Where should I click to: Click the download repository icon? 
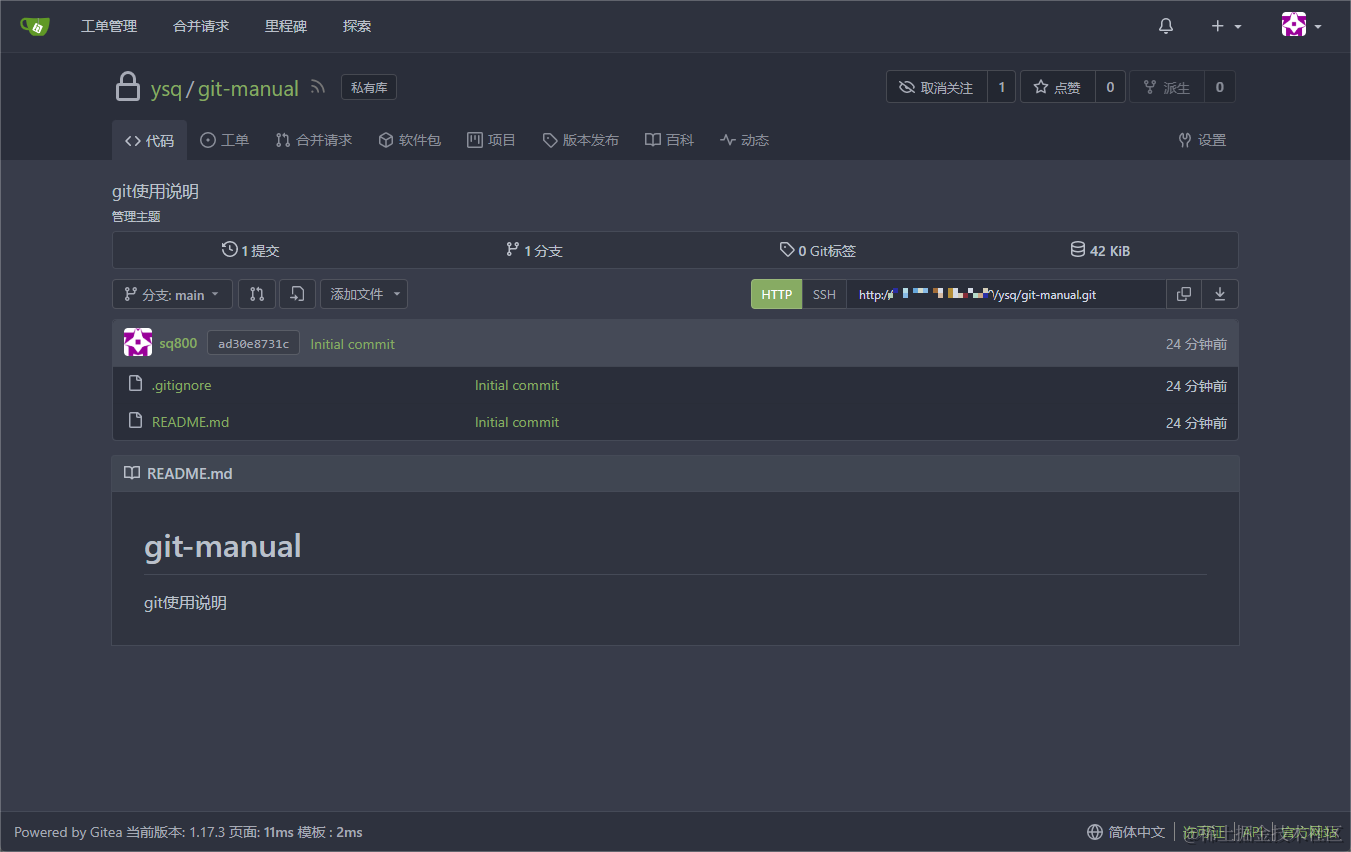point(1220,294)
